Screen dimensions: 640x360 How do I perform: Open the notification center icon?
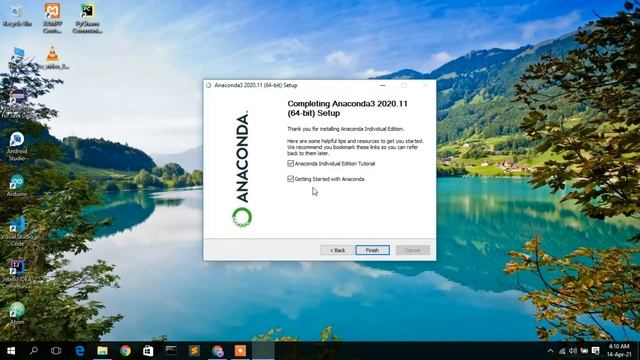tap(596, 351)
